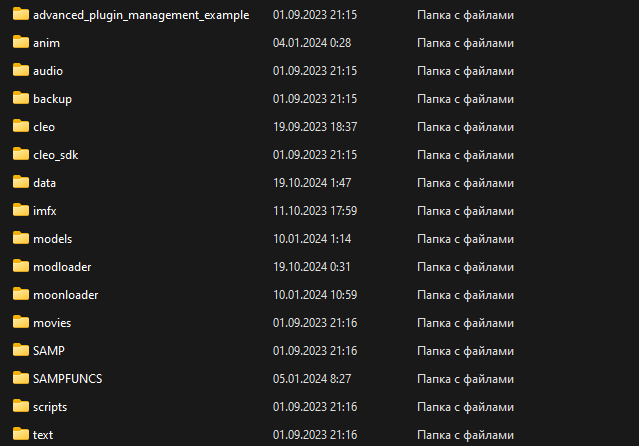This screenshot has width=639, height=446.
Task: Select the advanced_plugin_management_example folder name
Action: [x=141, y=15]
